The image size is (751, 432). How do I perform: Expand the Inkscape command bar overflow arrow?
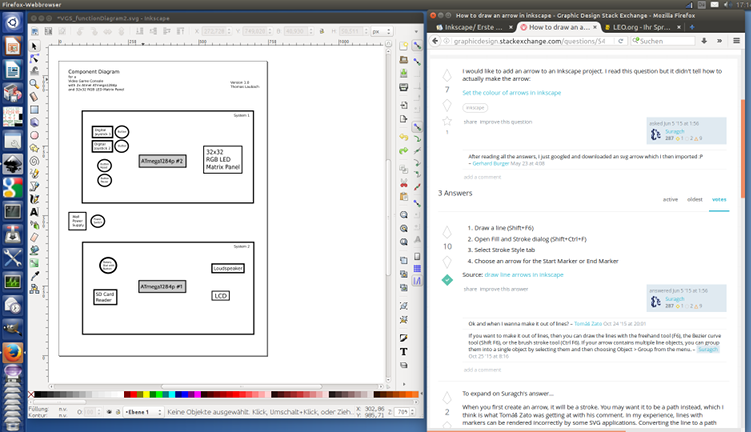pyautogui.click(x=404, y=384)
